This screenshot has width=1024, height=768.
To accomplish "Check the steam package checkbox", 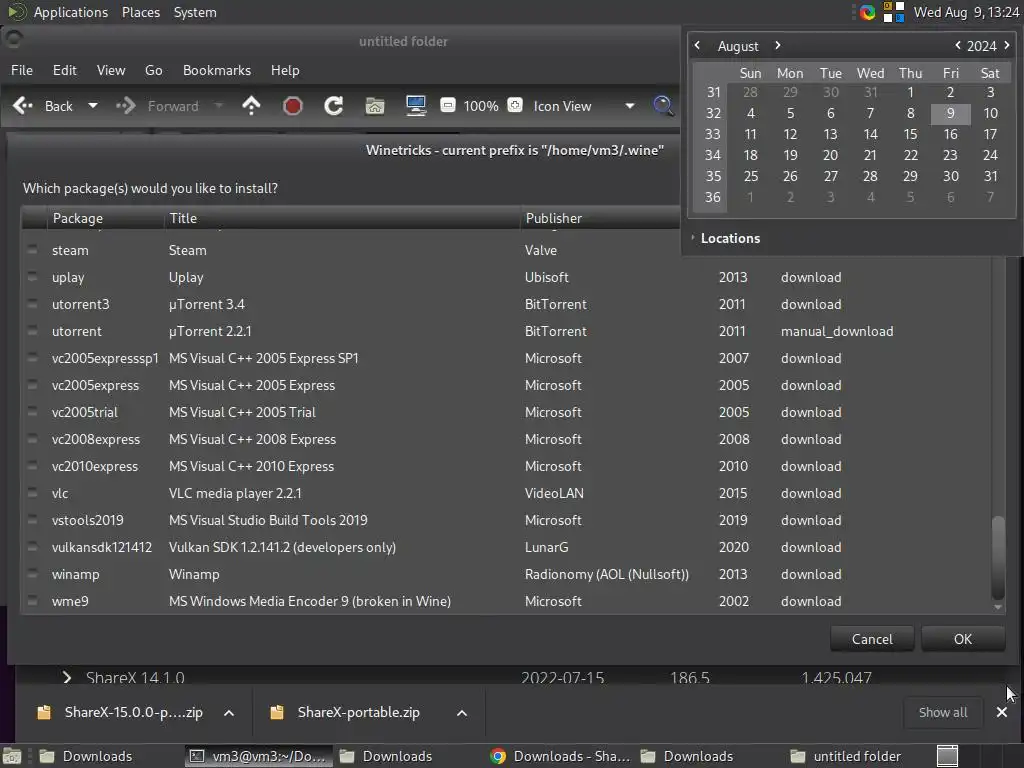I will click(32, 249).
